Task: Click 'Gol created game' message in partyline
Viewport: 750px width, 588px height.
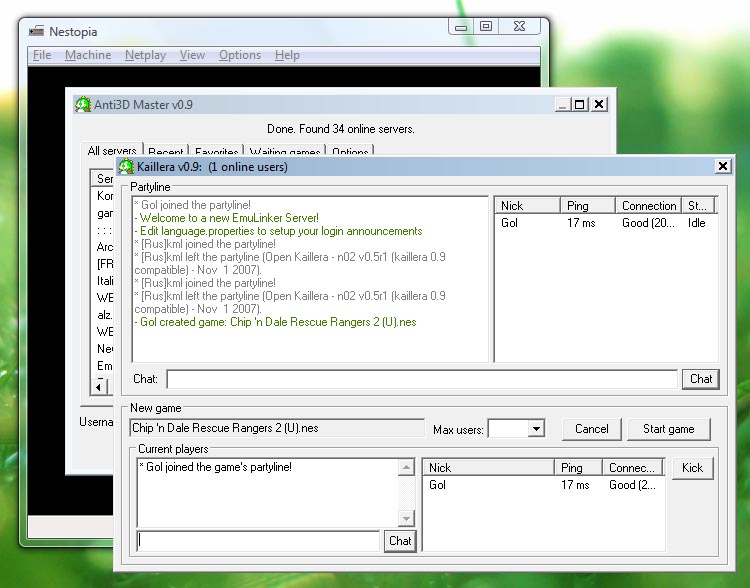Action: pyautogui.click(x=276, y=322)
